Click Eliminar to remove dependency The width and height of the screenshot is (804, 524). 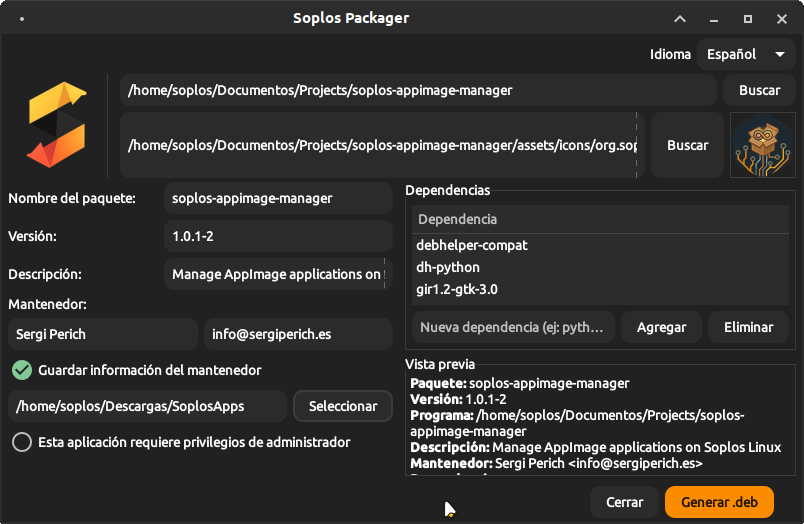pos(748,327)
